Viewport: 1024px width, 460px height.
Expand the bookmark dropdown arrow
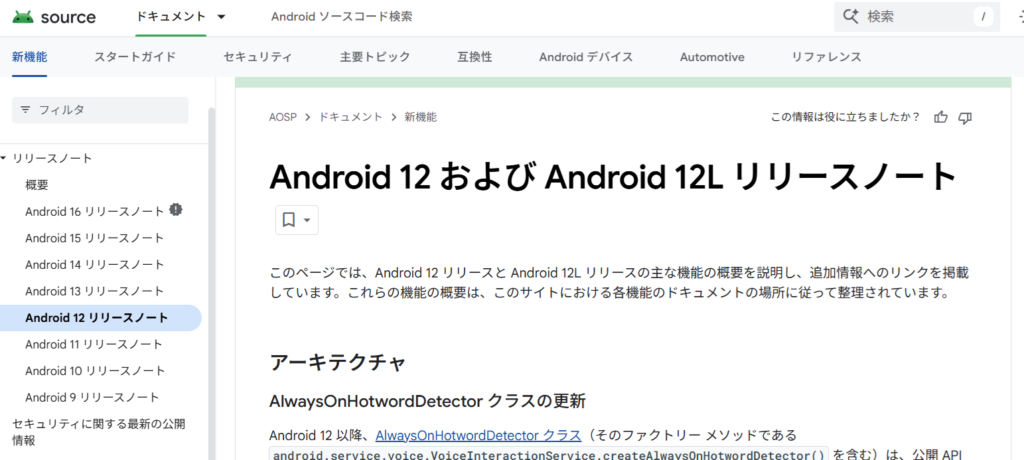pyautogui.click(x=307, y=220)
